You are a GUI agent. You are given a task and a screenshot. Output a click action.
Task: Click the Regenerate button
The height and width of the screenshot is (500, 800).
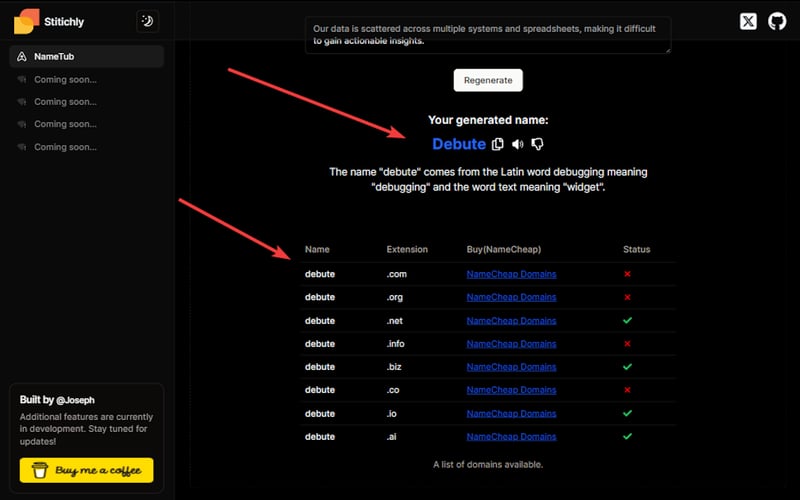click(488, 80)
